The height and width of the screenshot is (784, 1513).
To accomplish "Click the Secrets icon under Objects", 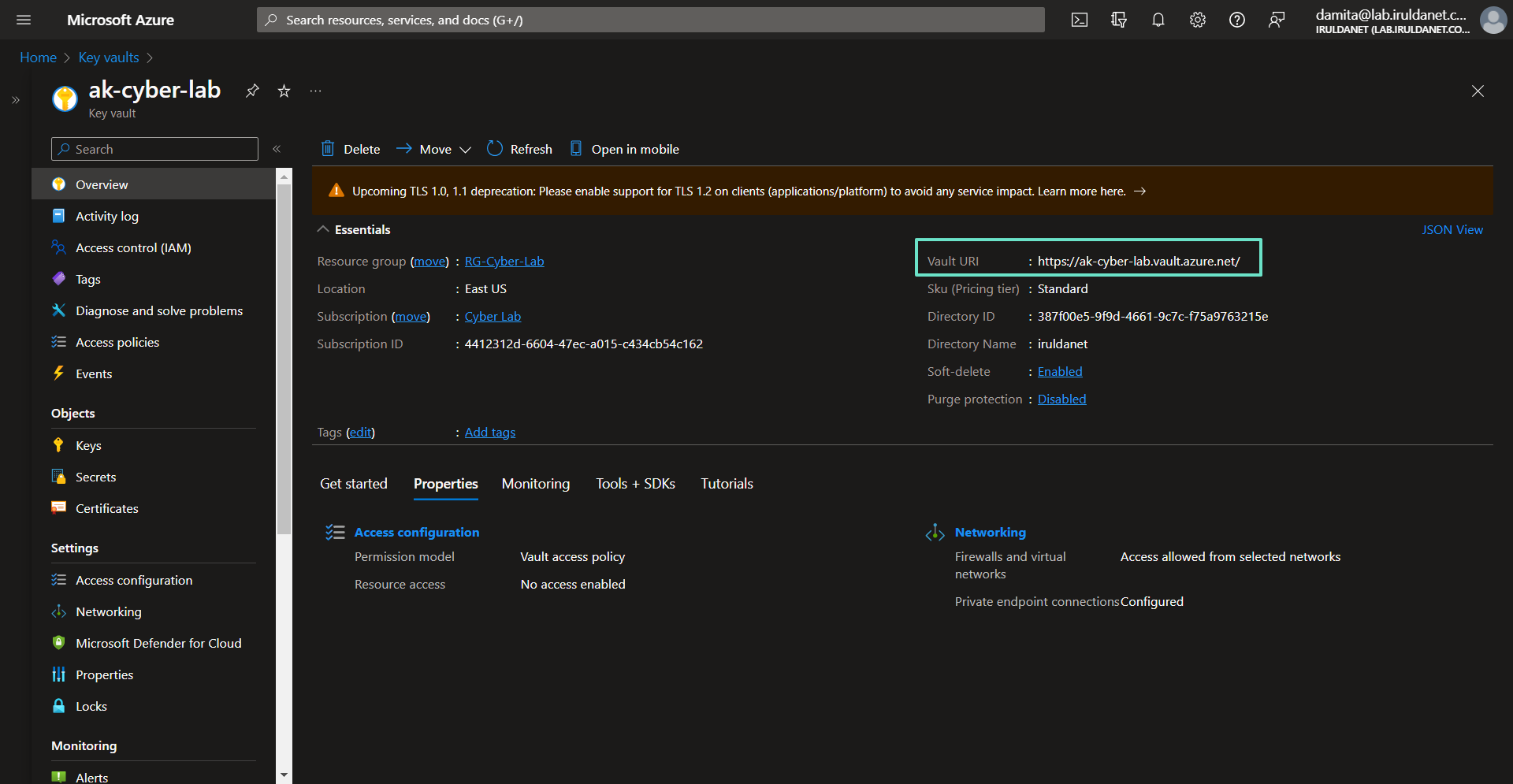I will 58,476.
